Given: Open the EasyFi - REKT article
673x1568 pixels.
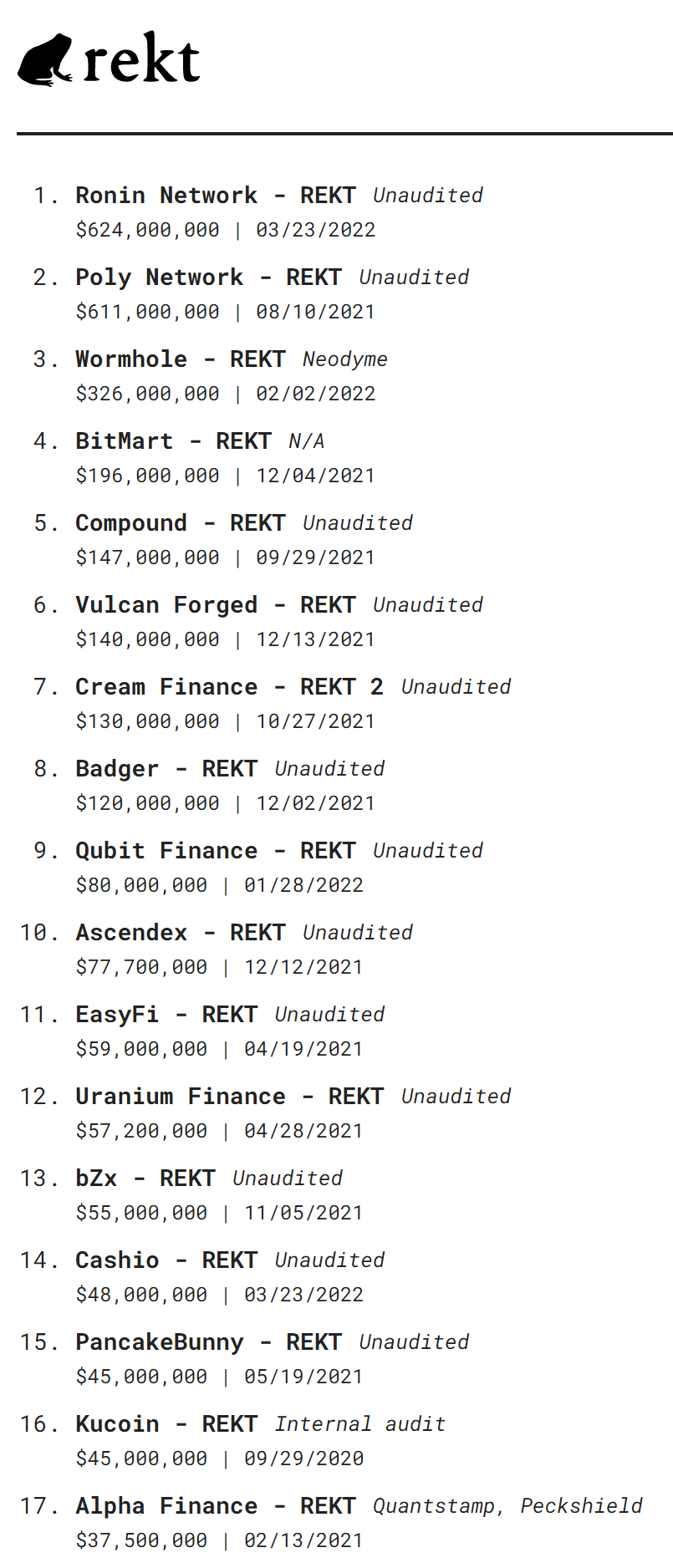Looking at the screenshot, I should click(166, 1014).
